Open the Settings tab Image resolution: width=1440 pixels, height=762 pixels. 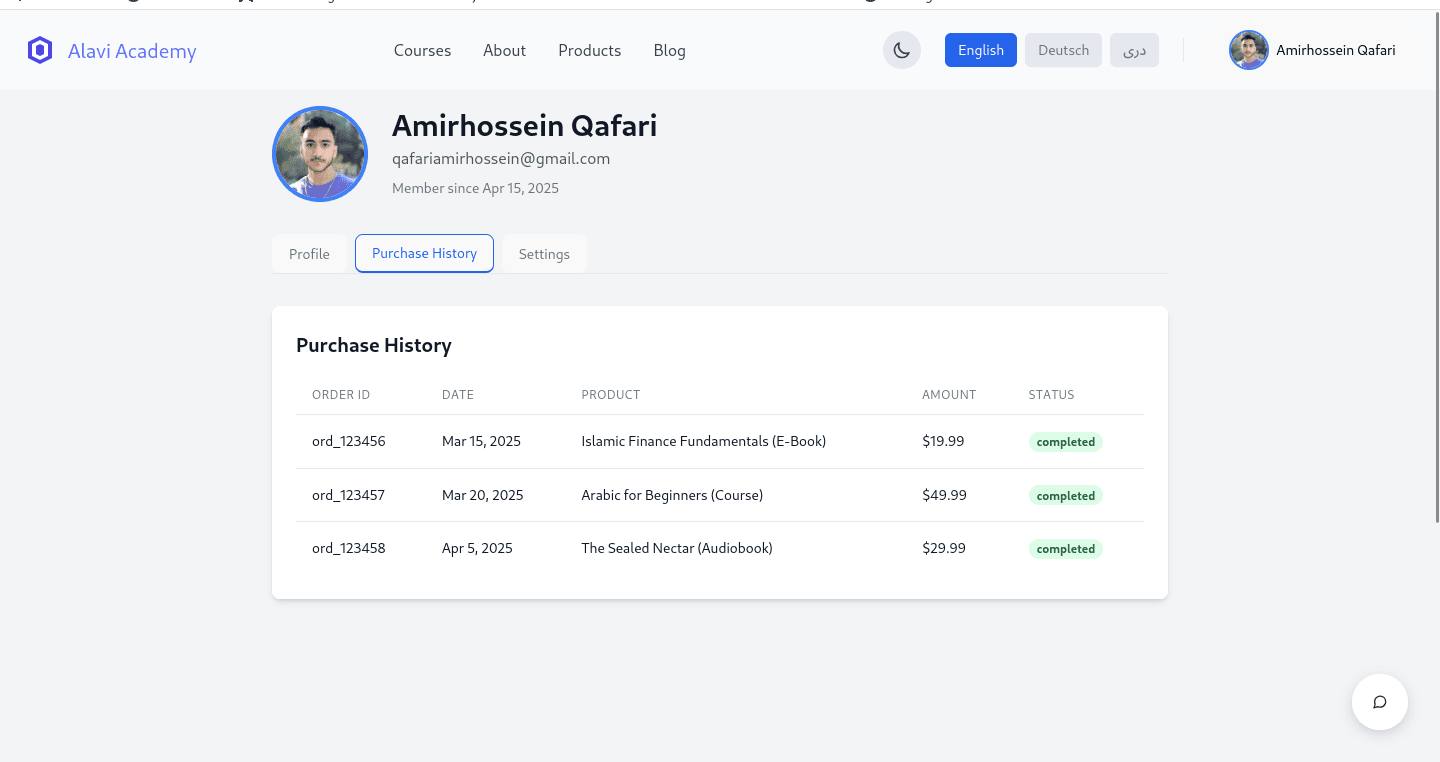[x=544, y=254]
